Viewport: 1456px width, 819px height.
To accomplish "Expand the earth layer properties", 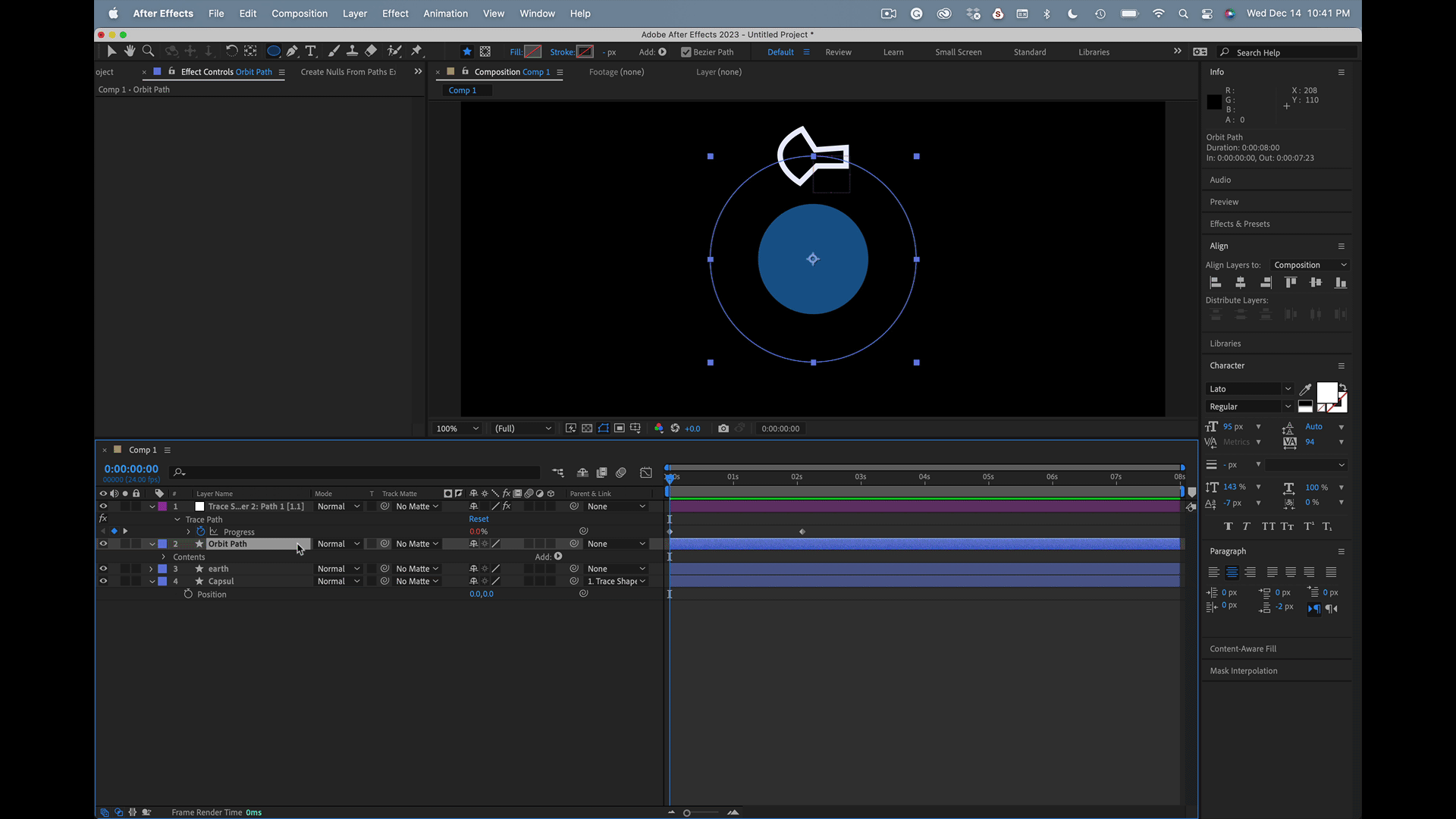I will pyautogui.click(x=151, y=569).
